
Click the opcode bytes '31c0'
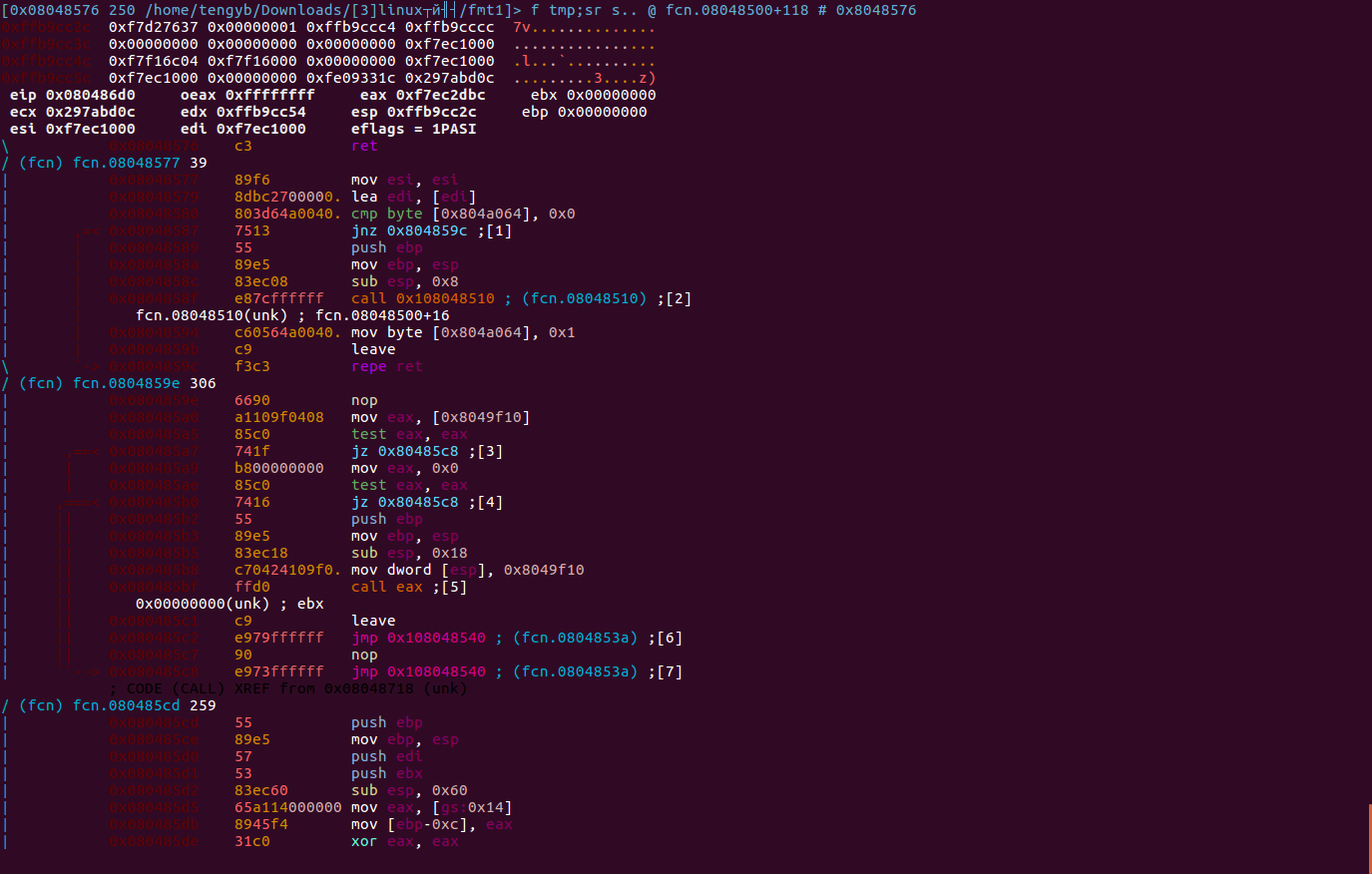[x=252, y=841]
